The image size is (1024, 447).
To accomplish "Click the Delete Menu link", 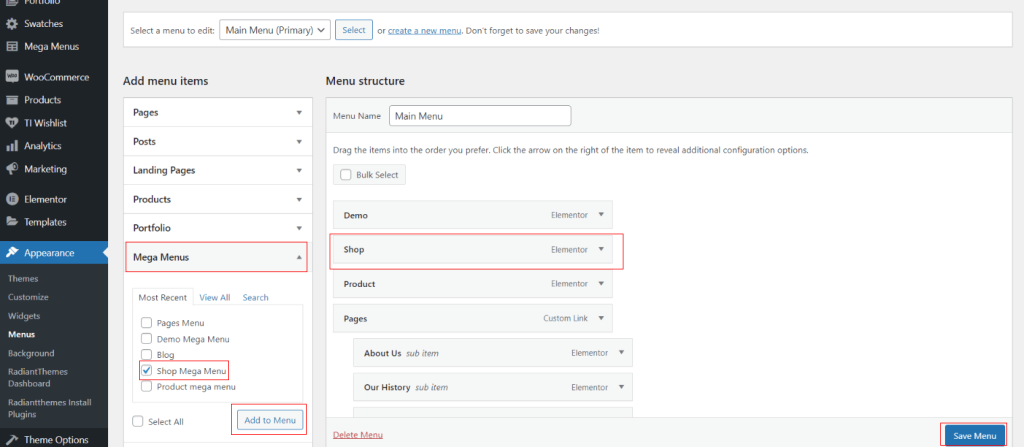I will 358,435.
